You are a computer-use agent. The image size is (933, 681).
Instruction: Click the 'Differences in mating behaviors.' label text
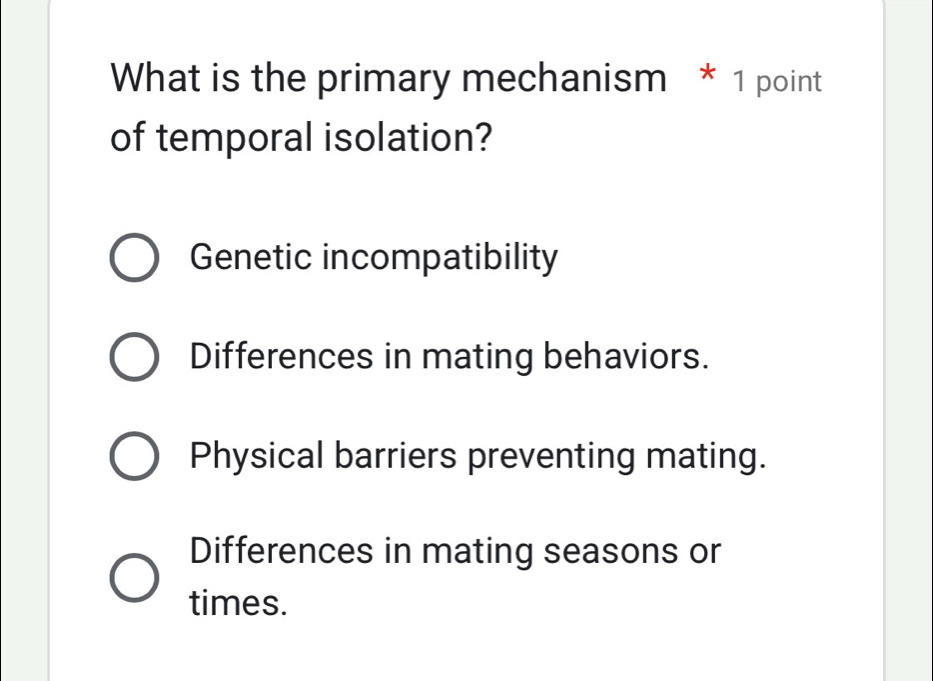pos(450,356)
